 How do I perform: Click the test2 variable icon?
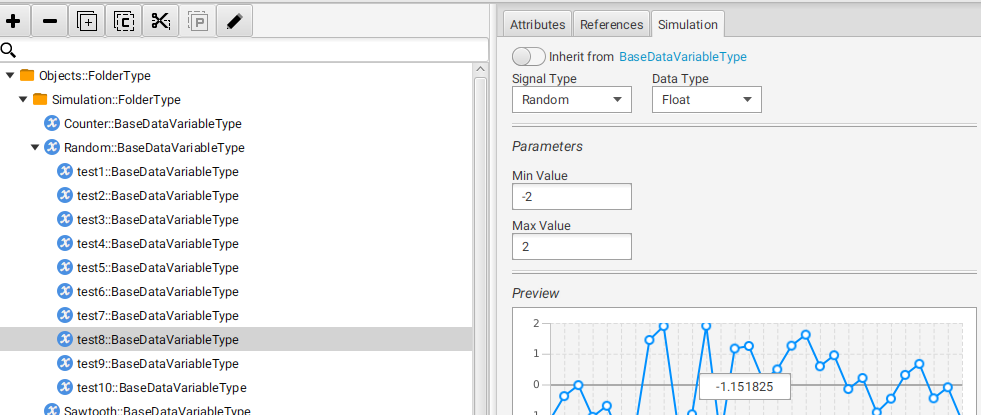click(x=64, y=195)
